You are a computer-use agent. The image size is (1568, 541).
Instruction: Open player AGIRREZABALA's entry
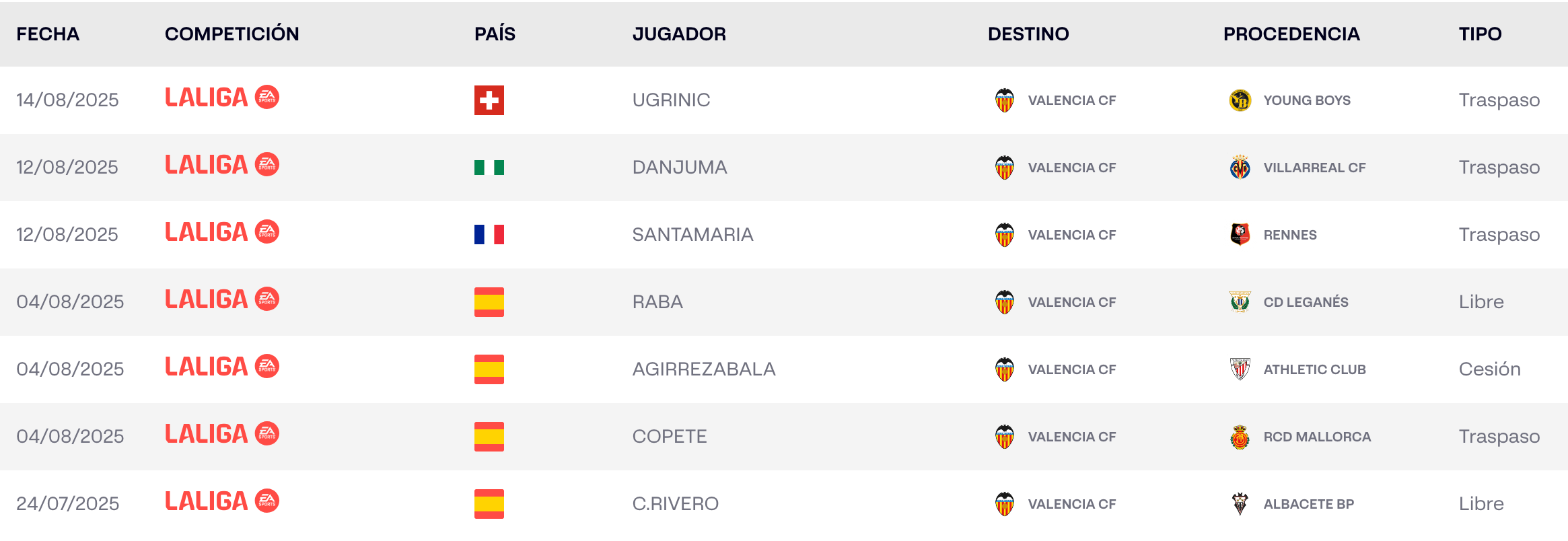pyautogui.click(x=704, y=369)
